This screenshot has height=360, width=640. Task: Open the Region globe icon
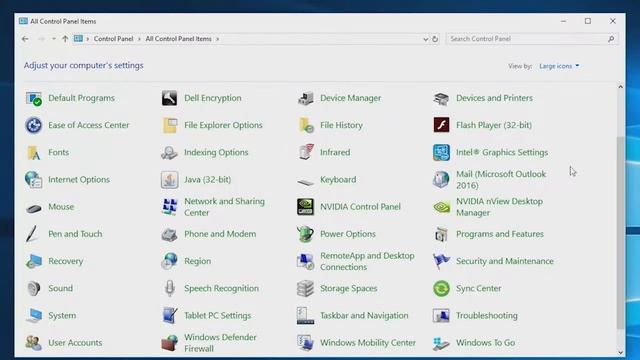tap(169, 261)
